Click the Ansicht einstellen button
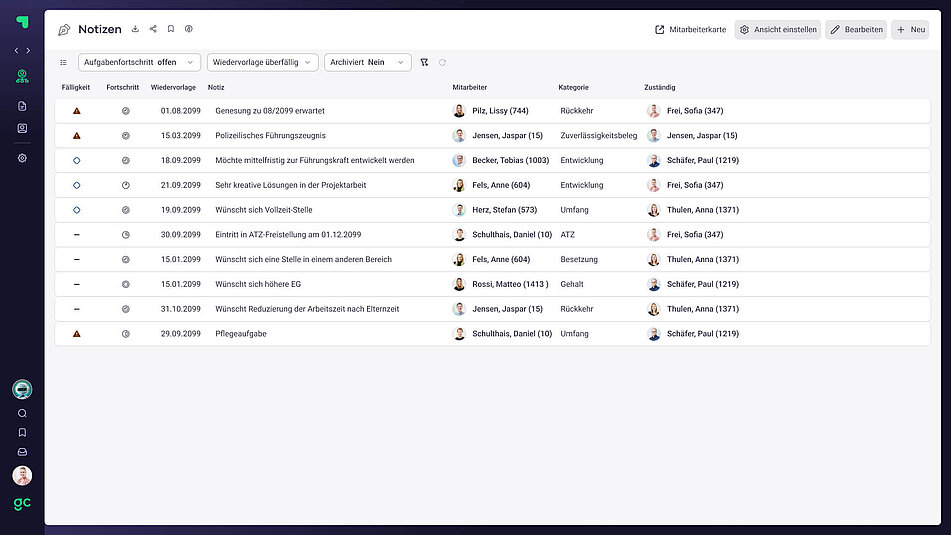The height and width of the screenshot is (535, 951). 778,30
